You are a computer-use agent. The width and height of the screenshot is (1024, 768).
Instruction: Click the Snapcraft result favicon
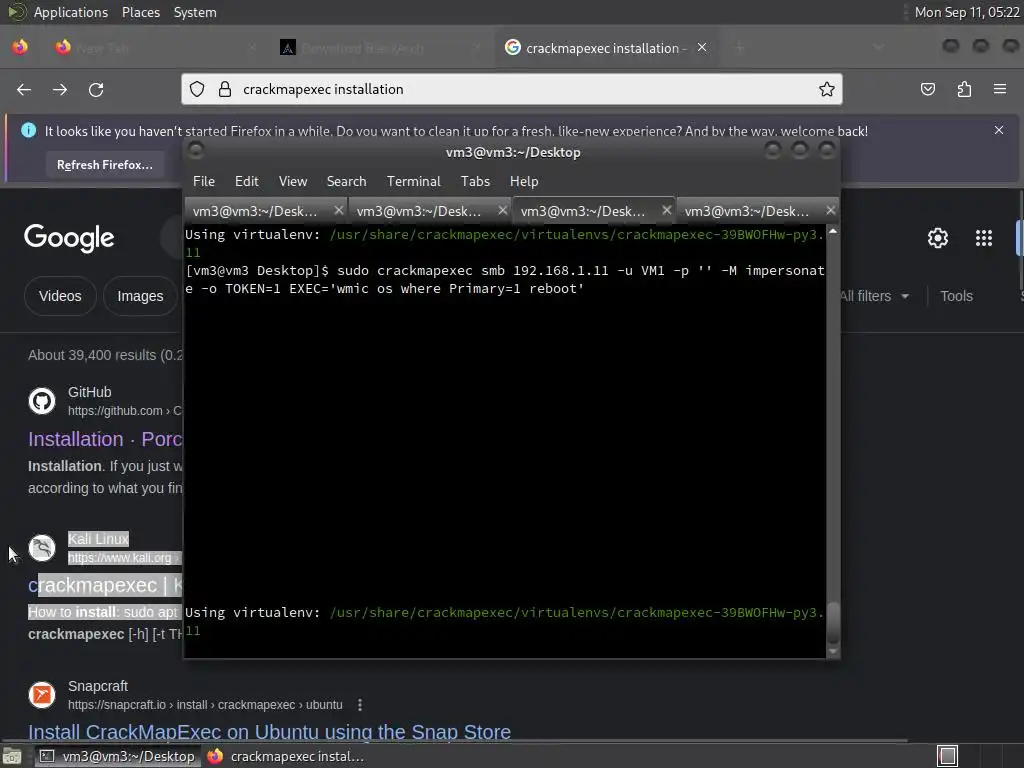pyautogui.click(x=42, y=695)
